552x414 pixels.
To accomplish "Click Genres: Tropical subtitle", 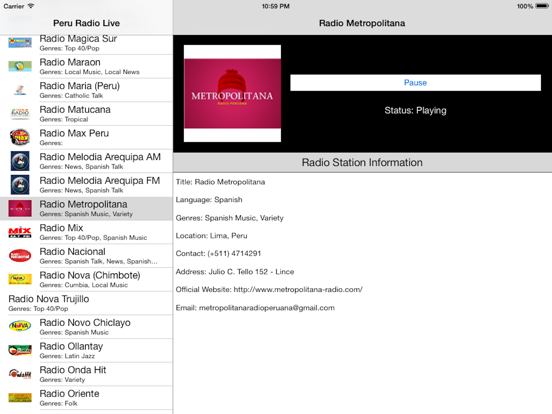I will click(x=64, y=119).
